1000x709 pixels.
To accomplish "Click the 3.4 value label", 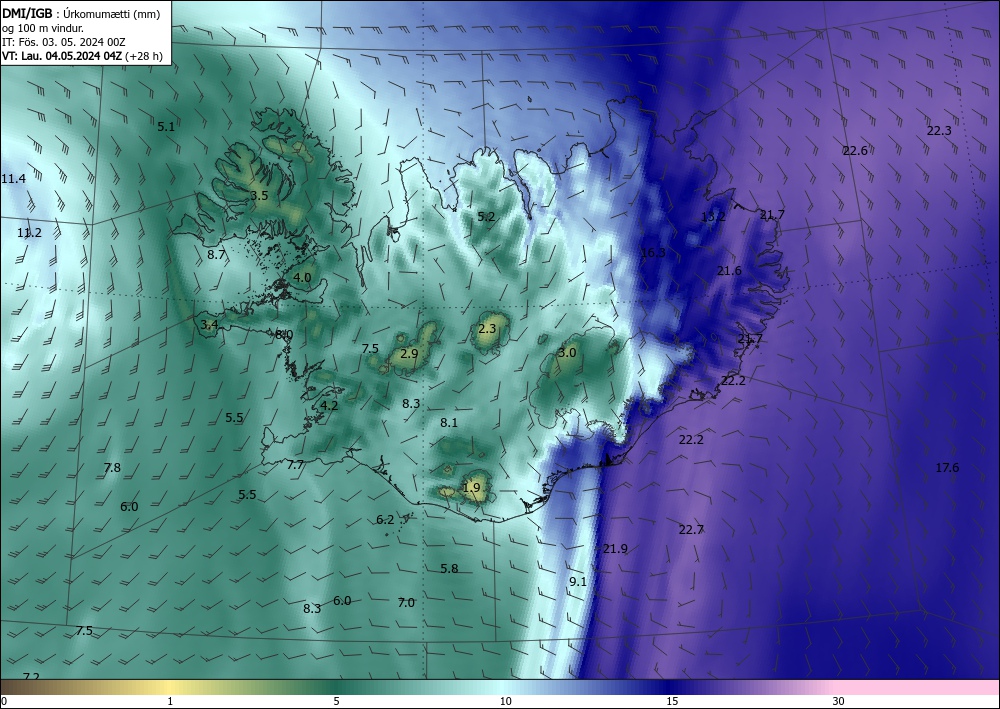I will coord(209,325).
